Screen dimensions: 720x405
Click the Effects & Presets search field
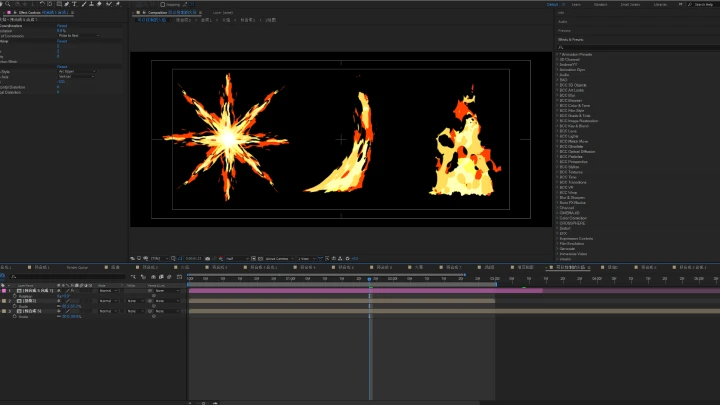point(638,47)
